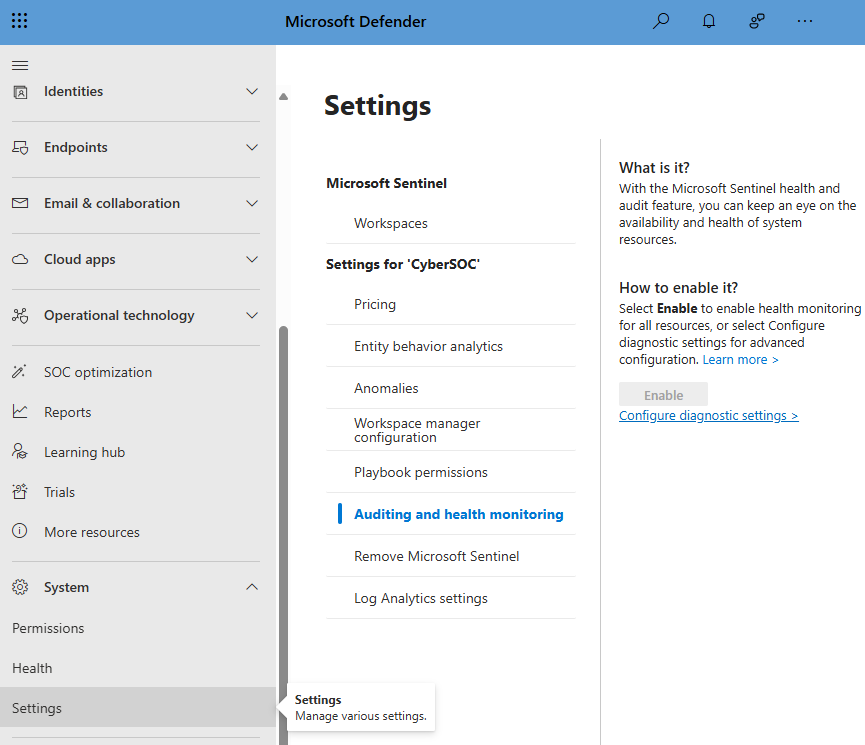This screenshot has width=865, height=745.
Task: Open notifications via the bell icon
Action: pyautogui.click(x=708, y=20)
